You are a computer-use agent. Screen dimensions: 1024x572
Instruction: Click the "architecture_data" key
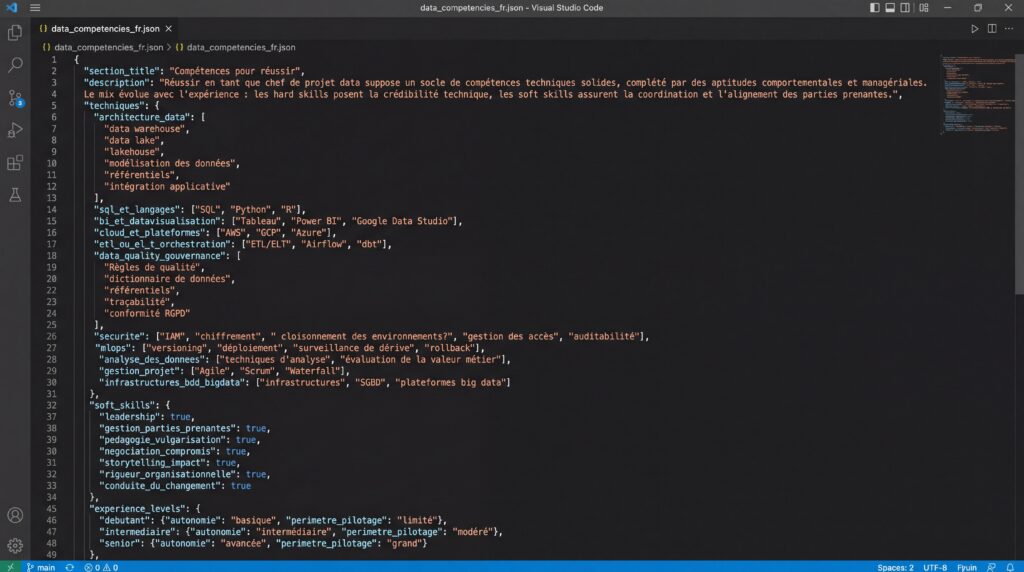(142, 118)
